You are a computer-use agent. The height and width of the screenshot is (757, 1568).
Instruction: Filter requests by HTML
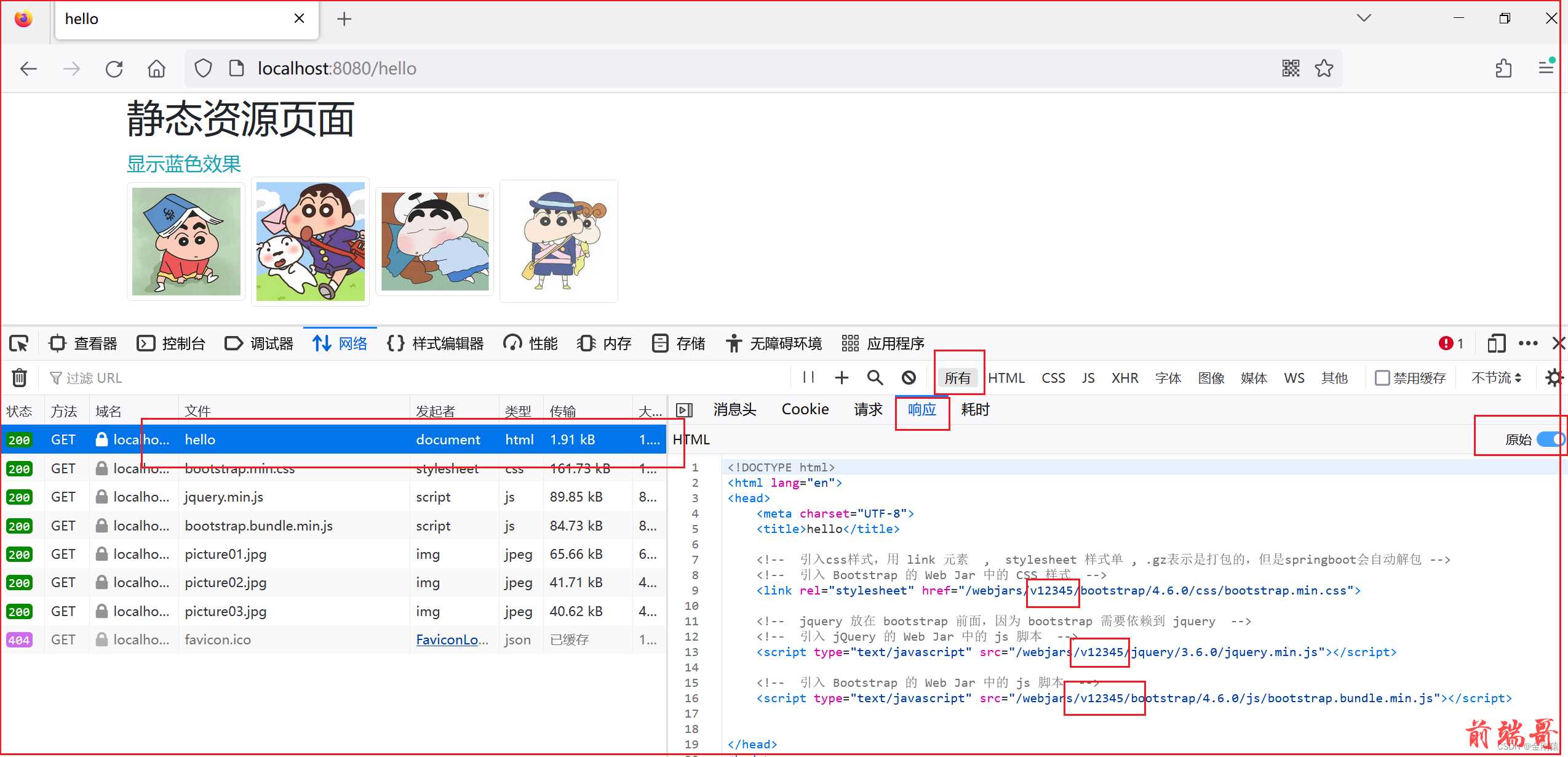tap(1006, 378)
